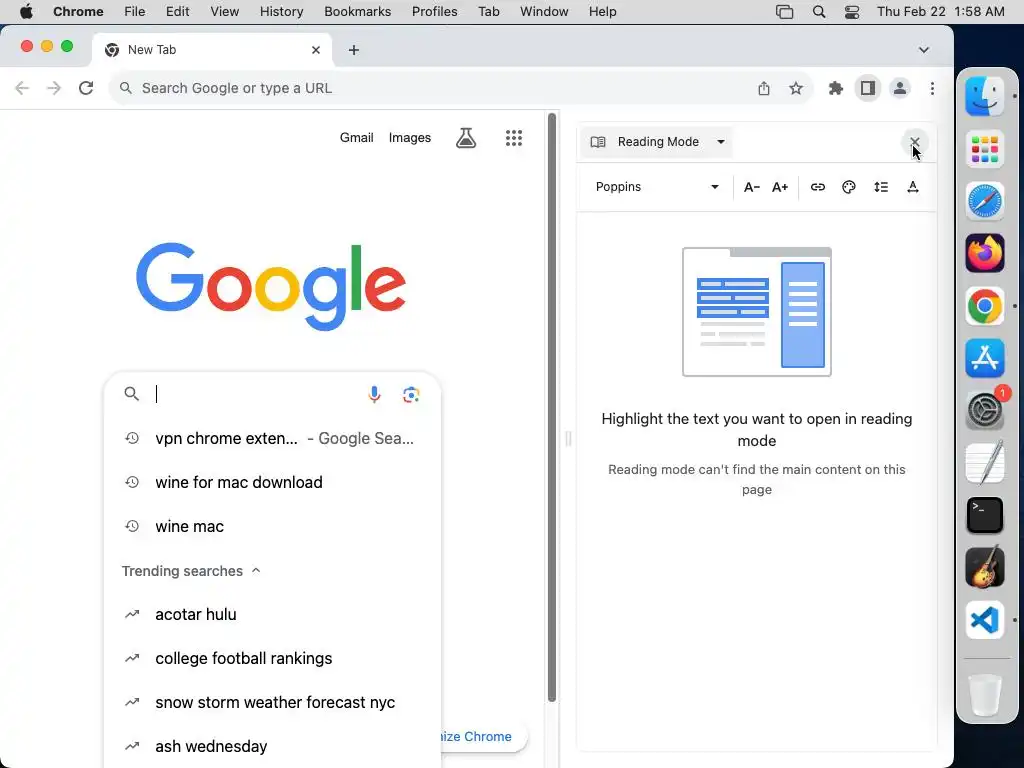Open reading mode color theme picker
This screenshot has width=1024, height=768.
(849, 187)
